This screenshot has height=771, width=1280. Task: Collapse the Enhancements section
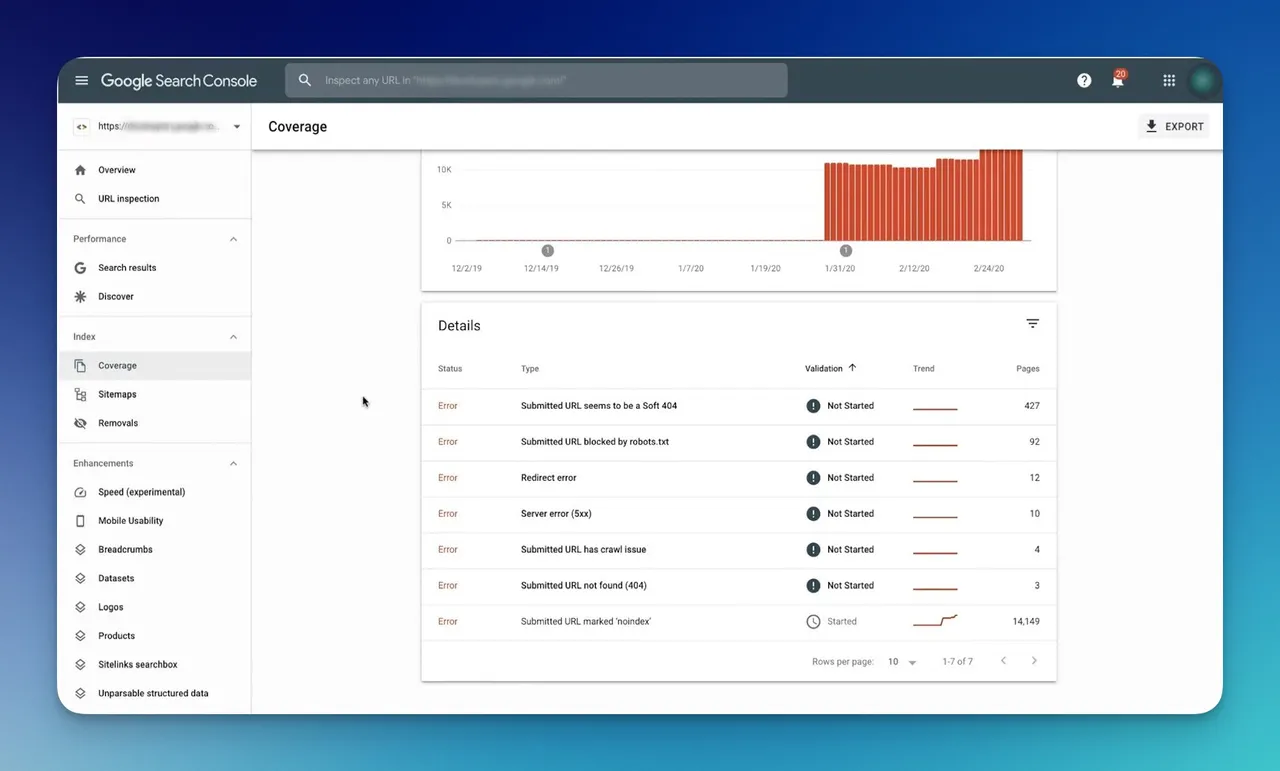pos(233,464)
